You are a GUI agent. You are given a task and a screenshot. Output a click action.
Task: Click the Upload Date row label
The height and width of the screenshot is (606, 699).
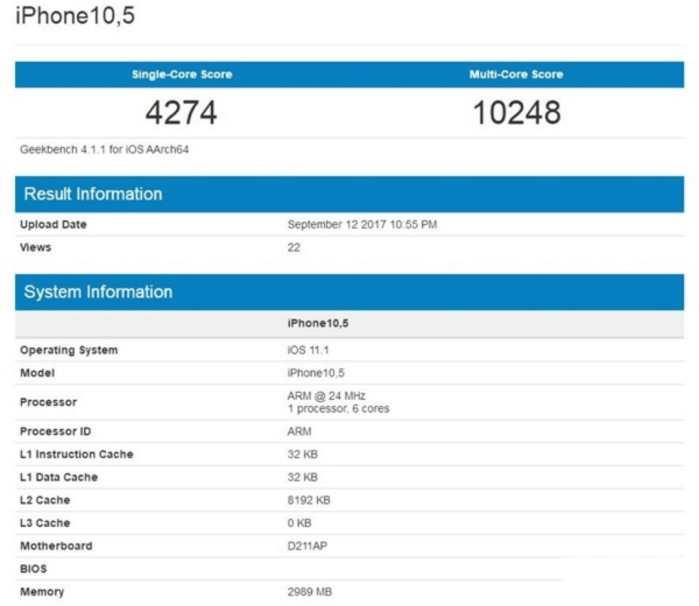coord(53,225)
